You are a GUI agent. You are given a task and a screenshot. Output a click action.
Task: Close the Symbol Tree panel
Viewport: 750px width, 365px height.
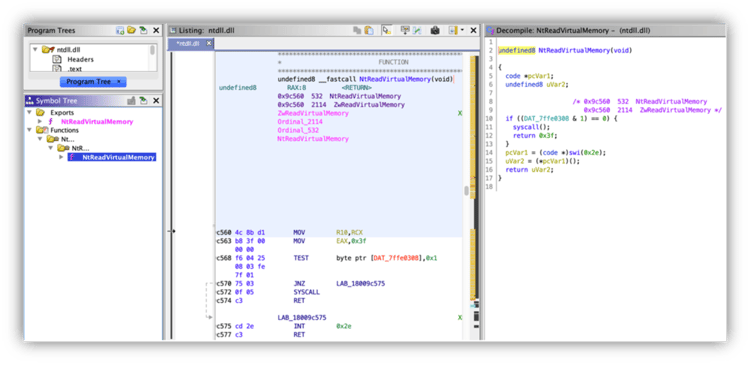[156, 101]
